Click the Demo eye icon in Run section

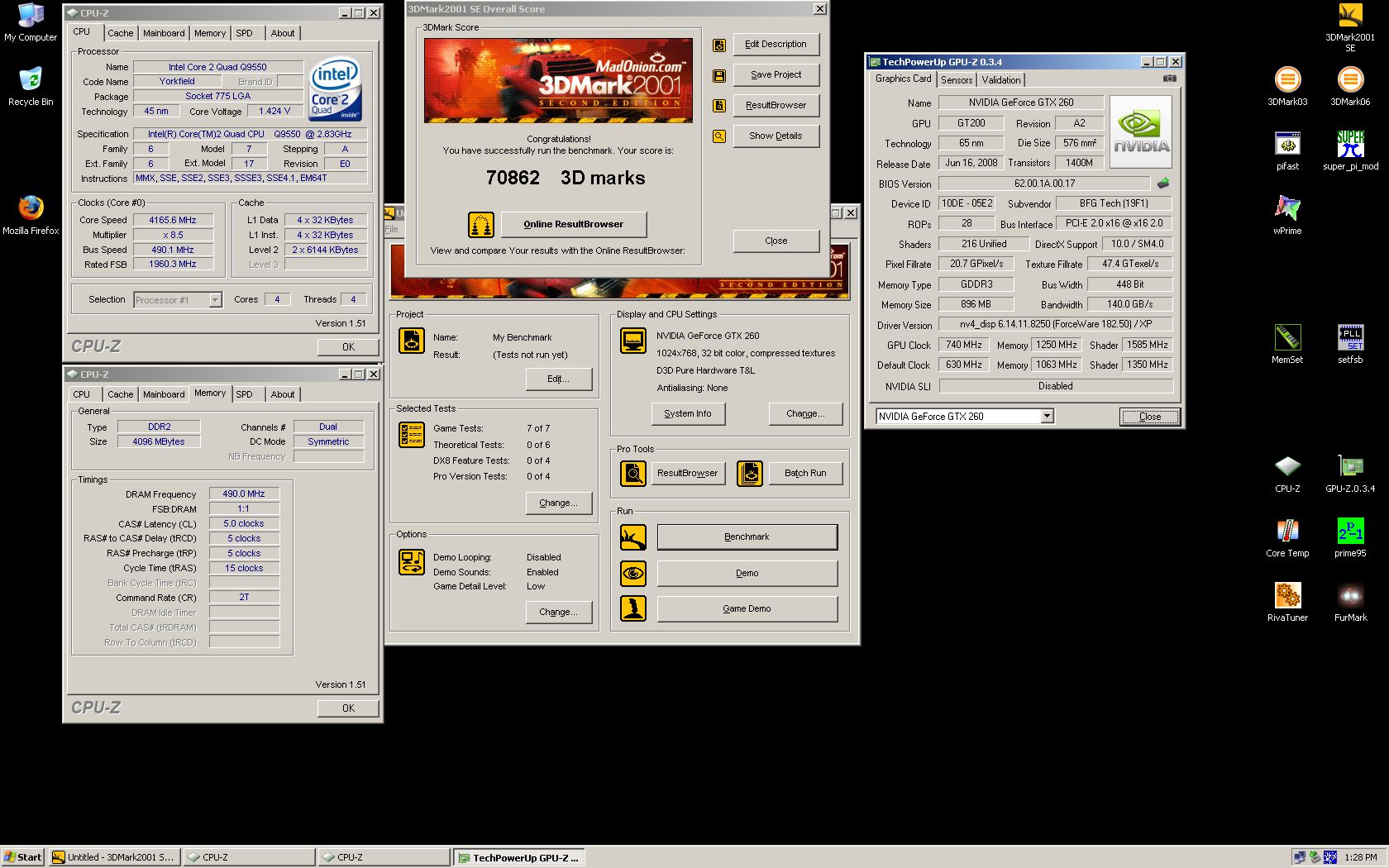coord(633,573)
